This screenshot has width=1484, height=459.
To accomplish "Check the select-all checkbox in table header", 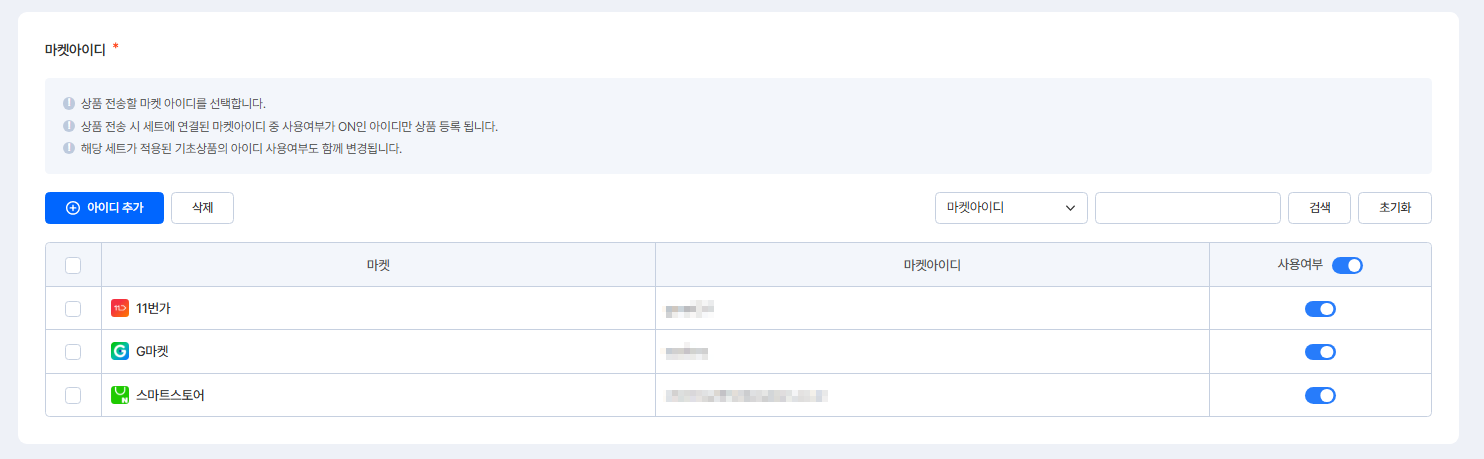I will pos(73,265).
